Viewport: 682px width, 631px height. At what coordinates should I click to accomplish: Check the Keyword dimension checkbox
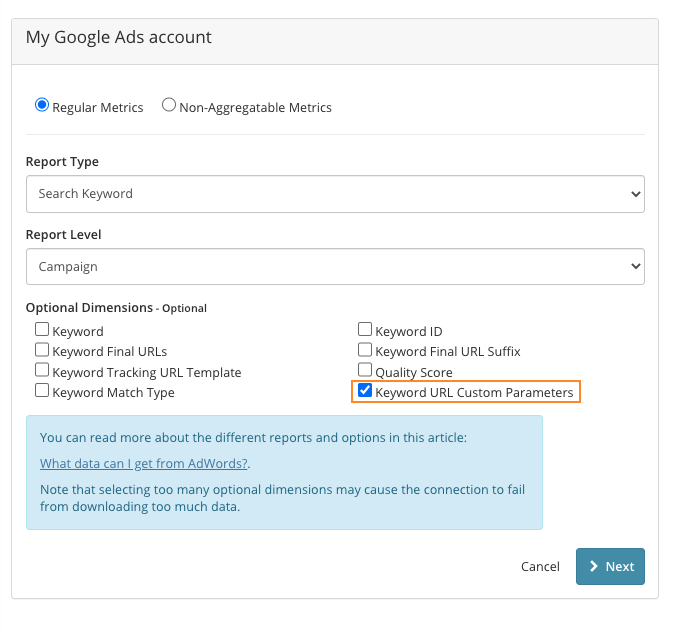pos(42,330)
